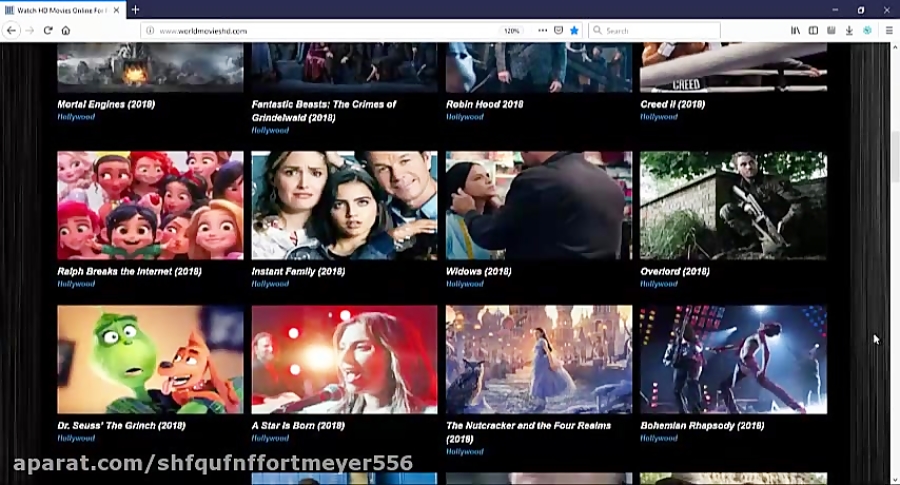
Task: Click The Grinch poster thumbnail
Action: tap(150, 359)
